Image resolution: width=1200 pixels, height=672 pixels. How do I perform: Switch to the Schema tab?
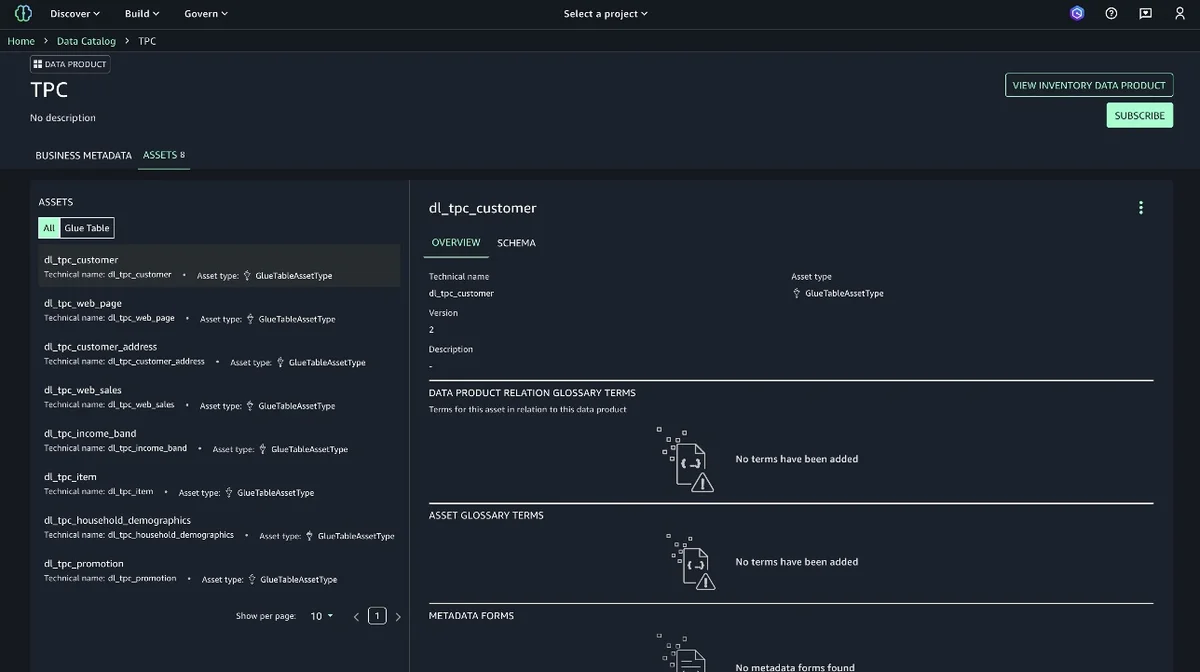516,243
